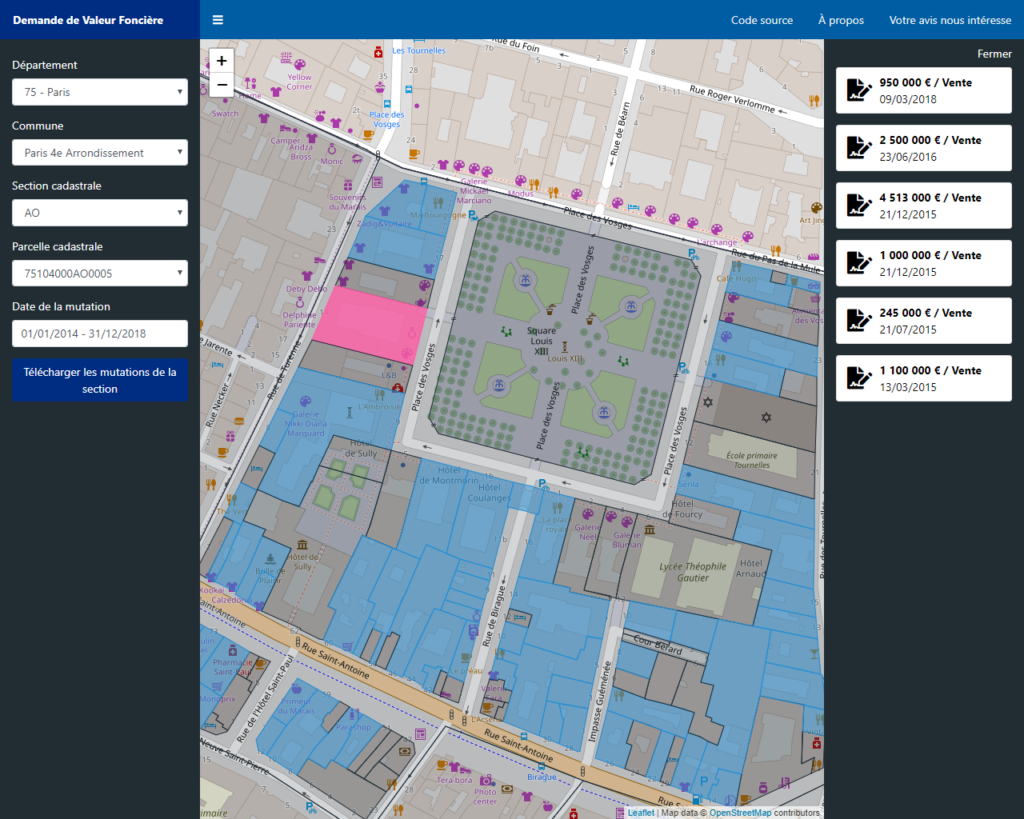Open Votre avis nous intéresse link
The height and width of the screenshot is (819, 1024).
tap(949, 20)
